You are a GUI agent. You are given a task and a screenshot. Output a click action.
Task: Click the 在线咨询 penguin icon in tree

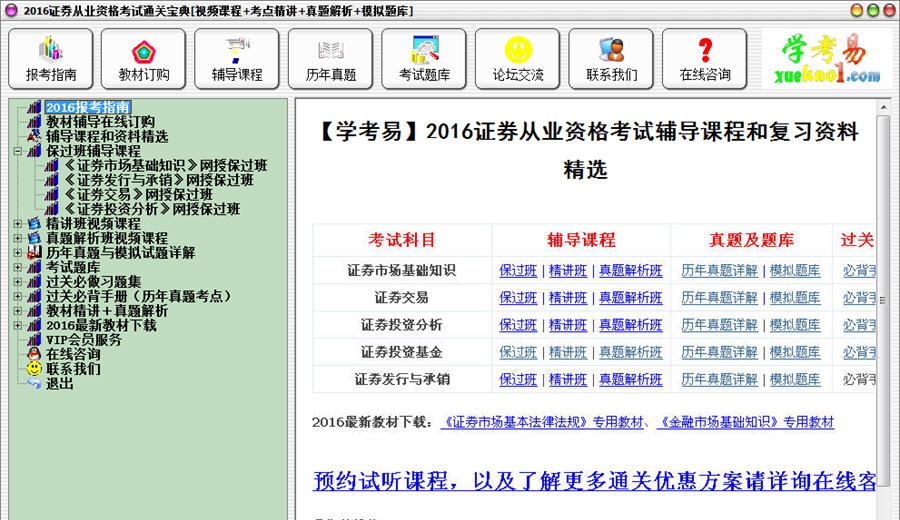pyautogui.click(x=34, y=354)
